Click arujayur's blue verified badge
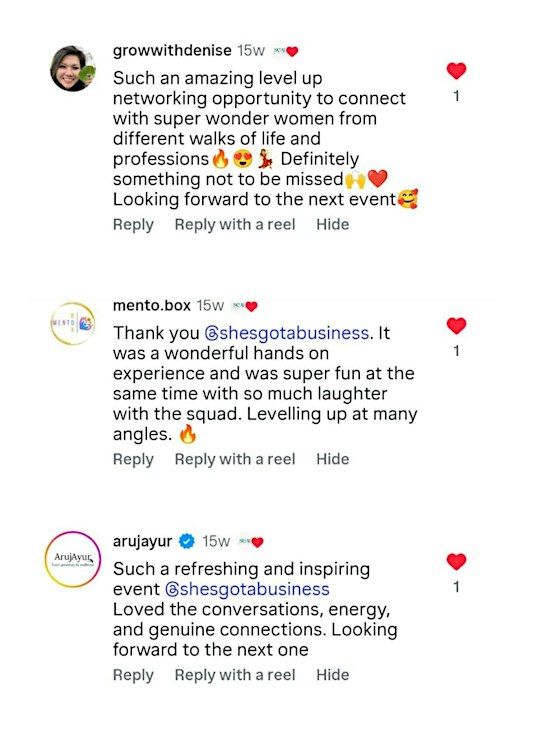The height and width of the screenshot is (740, 555). (x=187, y=541)
